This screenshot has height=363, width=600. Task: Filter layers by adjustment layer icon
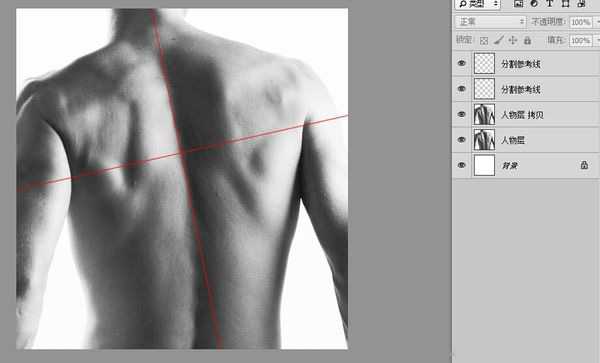[534, 3]
